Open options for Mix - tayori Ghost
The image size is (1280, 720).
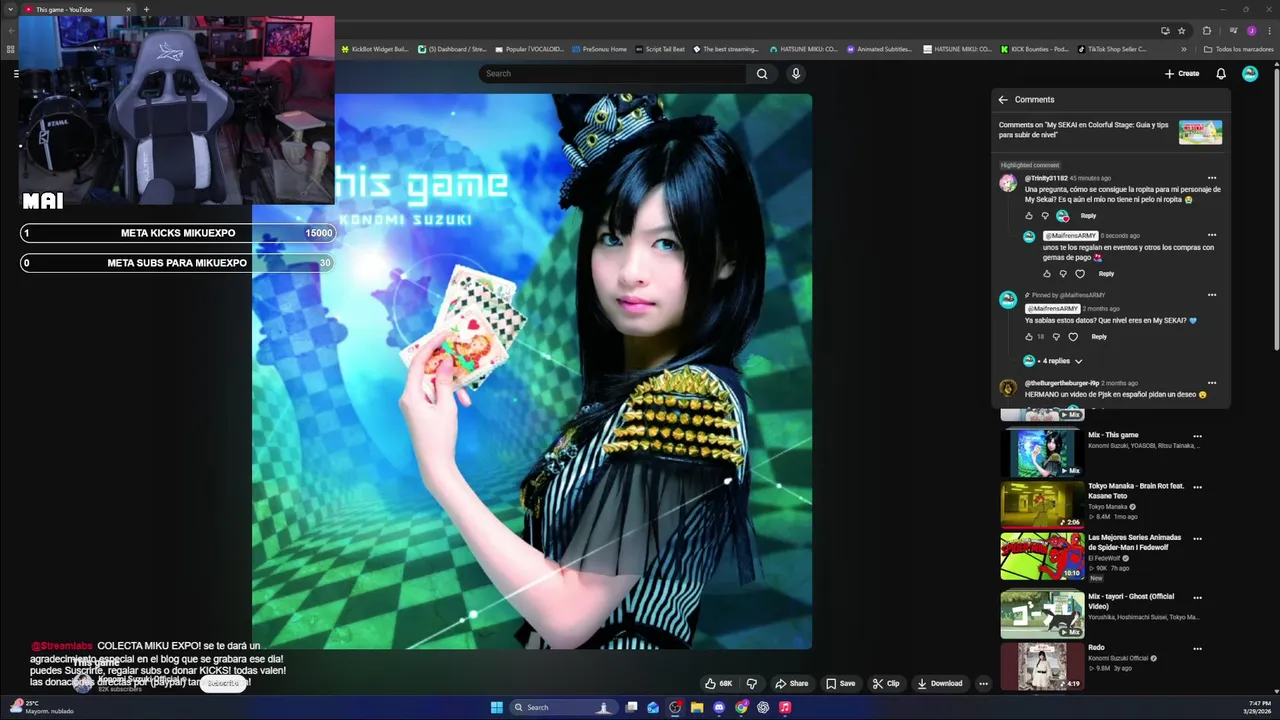pos(1197,598)
